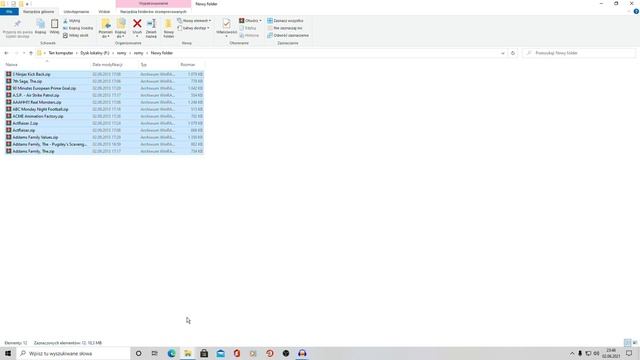Open the Nowy element dropdown
This screenshot has height=360, width=640.
(x=194, y=21)
